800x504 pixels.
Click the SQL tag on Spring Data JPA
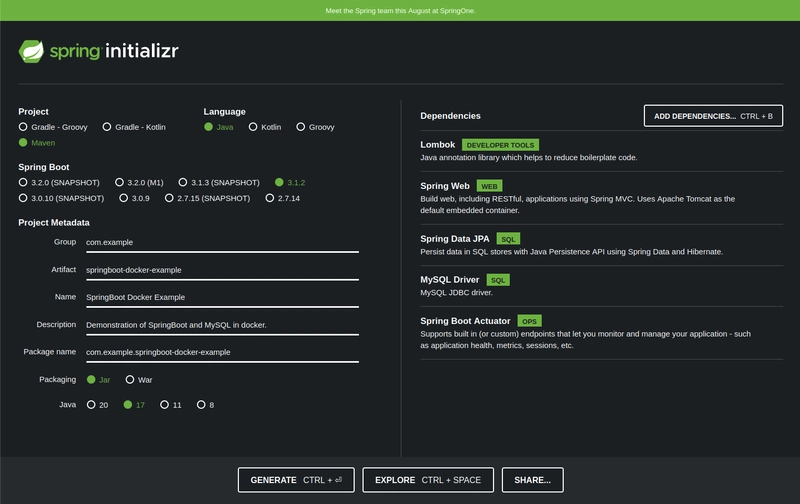[508, 239]
